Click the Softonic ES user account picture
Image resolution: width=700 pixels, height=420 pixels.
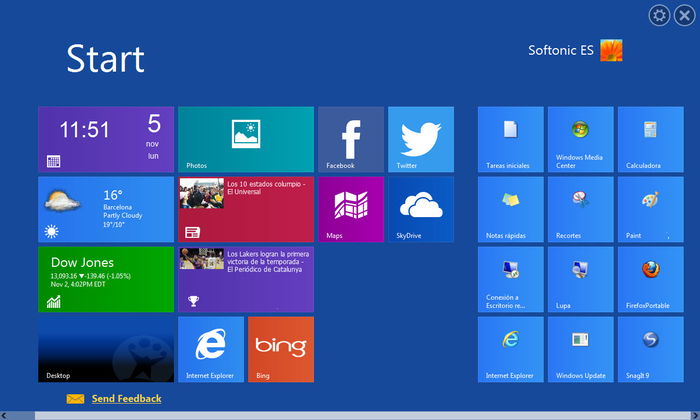click(611, 51)
